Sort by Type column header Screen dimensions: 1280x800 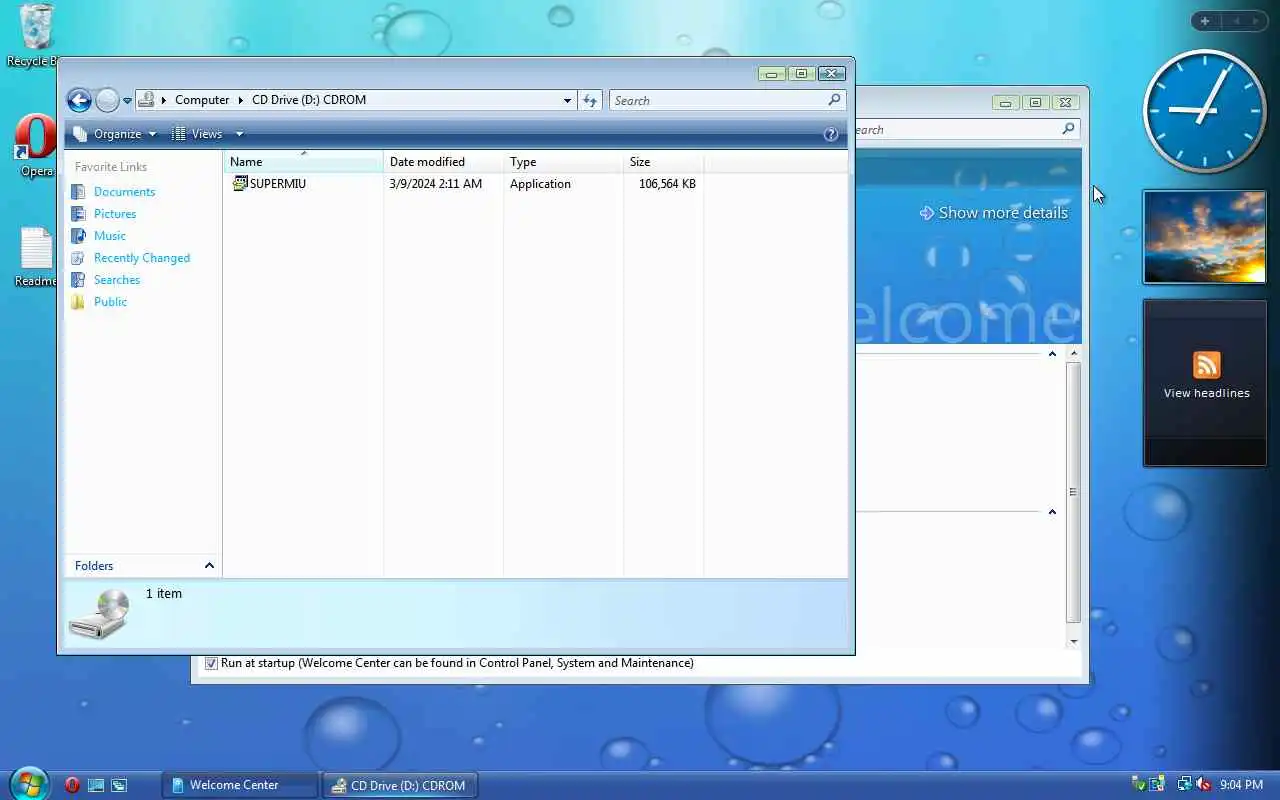click(563, 162)
